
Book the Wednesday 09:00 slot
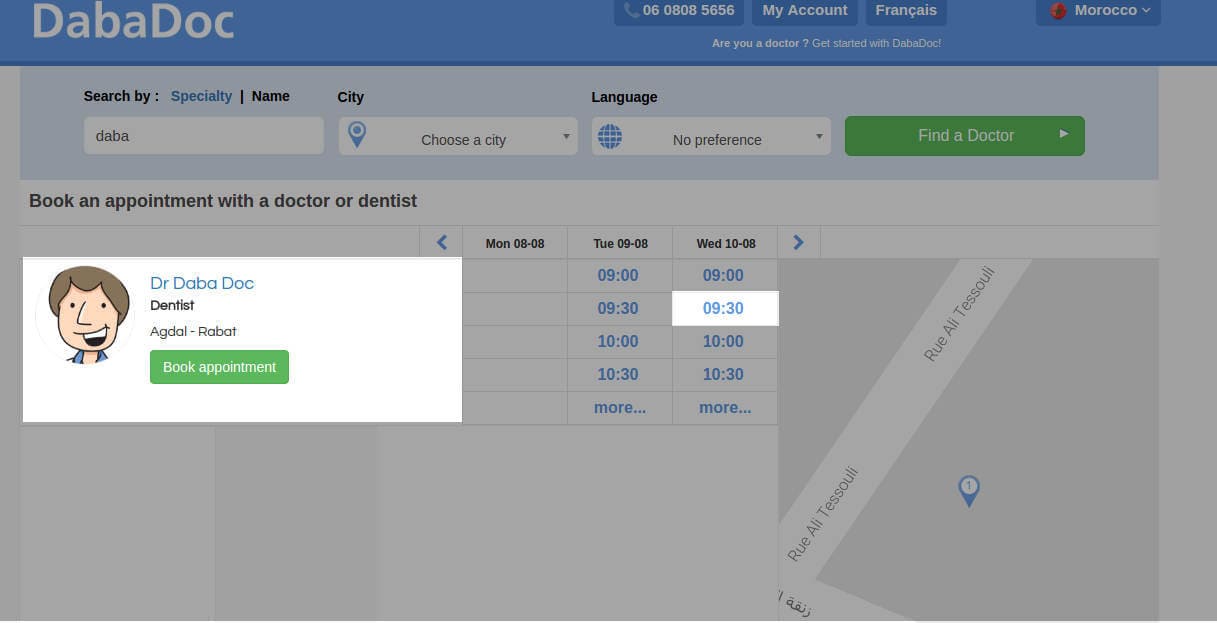click(x=723, y=275)
